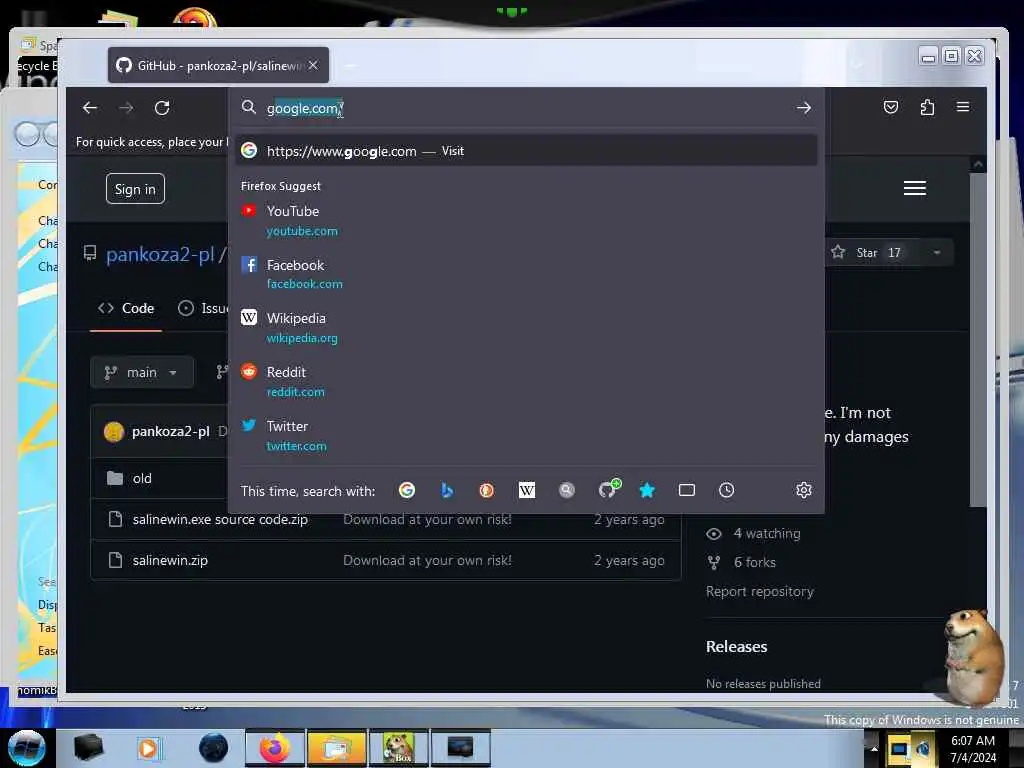Open the Windows Start button
This screenshot has width=1024, height=768.
click(x=26, y=748)
